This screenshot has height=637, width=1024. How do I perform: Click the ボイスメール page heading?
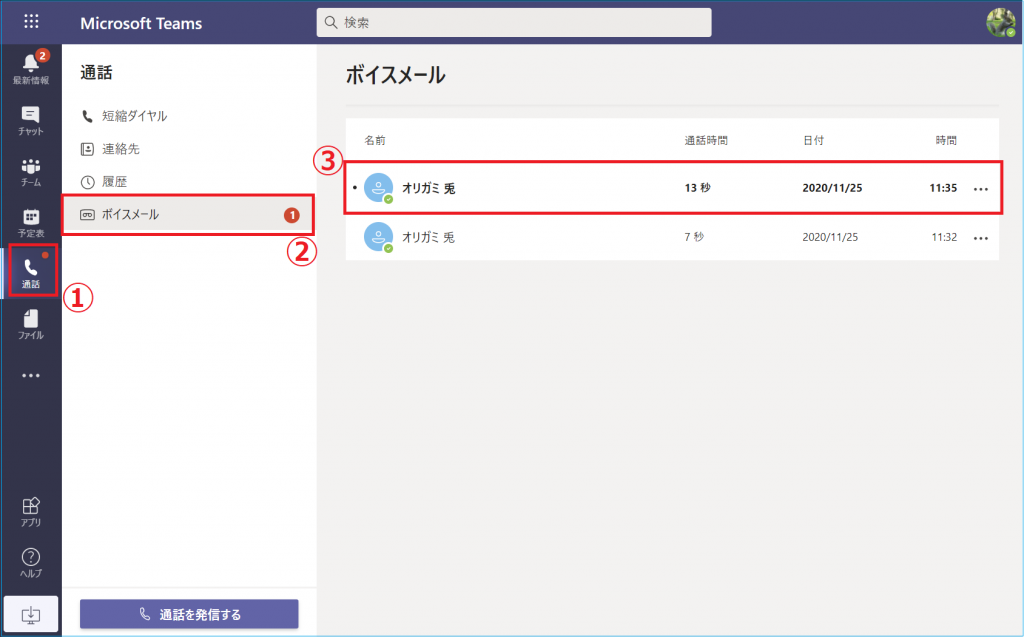coord(395,75)
